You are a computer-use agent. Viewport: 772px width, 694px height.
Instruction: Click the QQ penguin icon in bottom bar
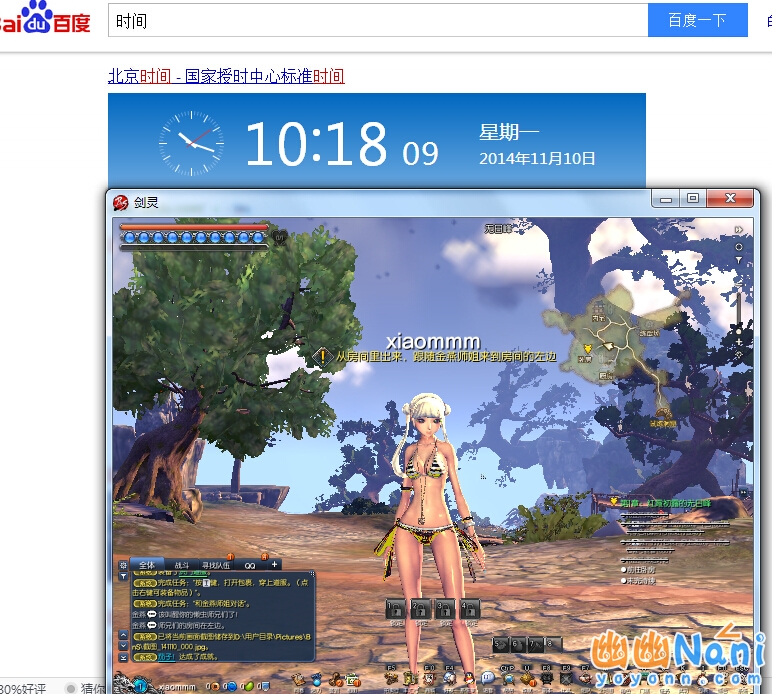(x=469, y=679)
